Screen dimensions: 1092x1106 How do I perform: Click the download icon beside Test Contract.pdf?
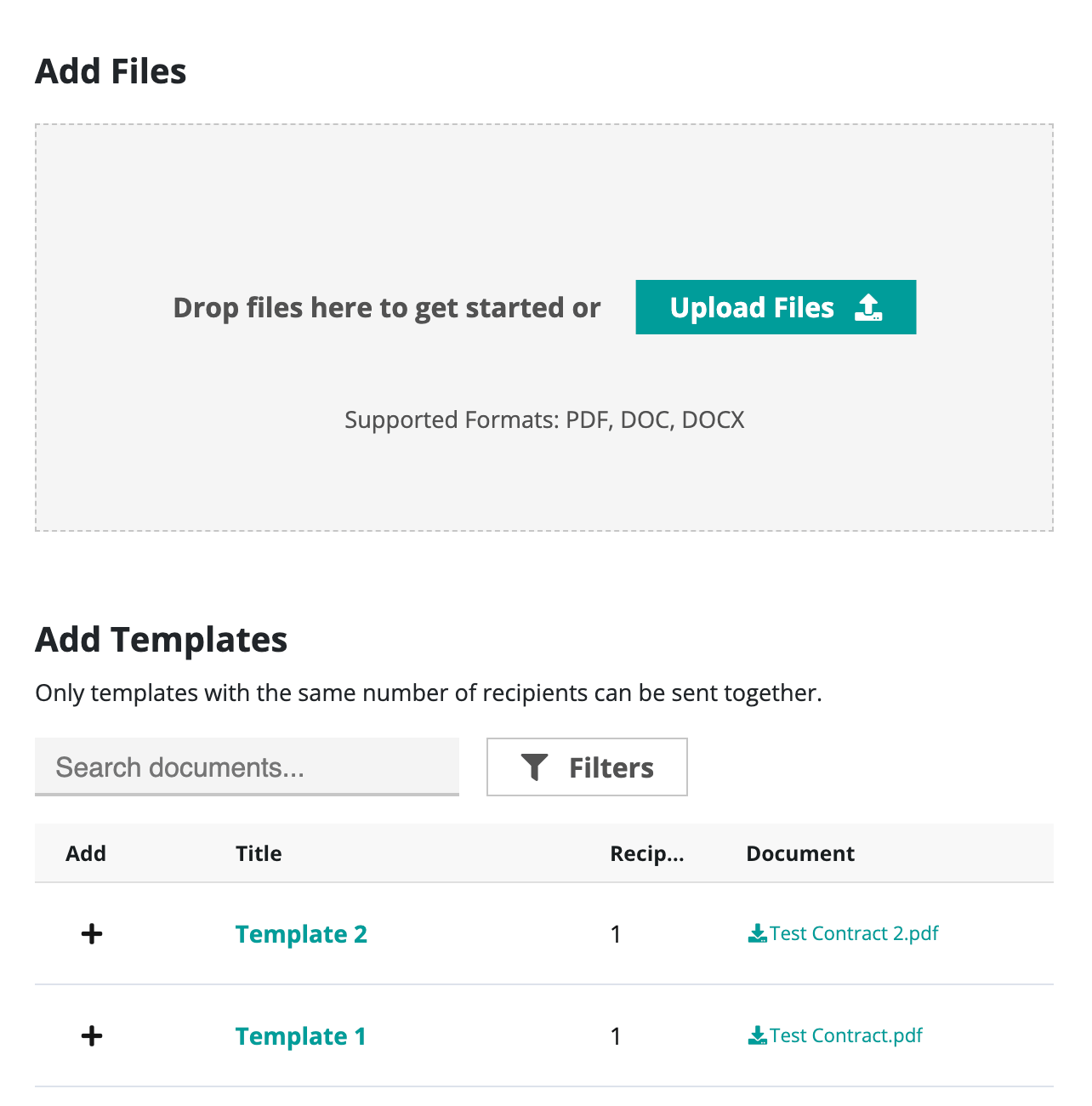pos(757,1035)
